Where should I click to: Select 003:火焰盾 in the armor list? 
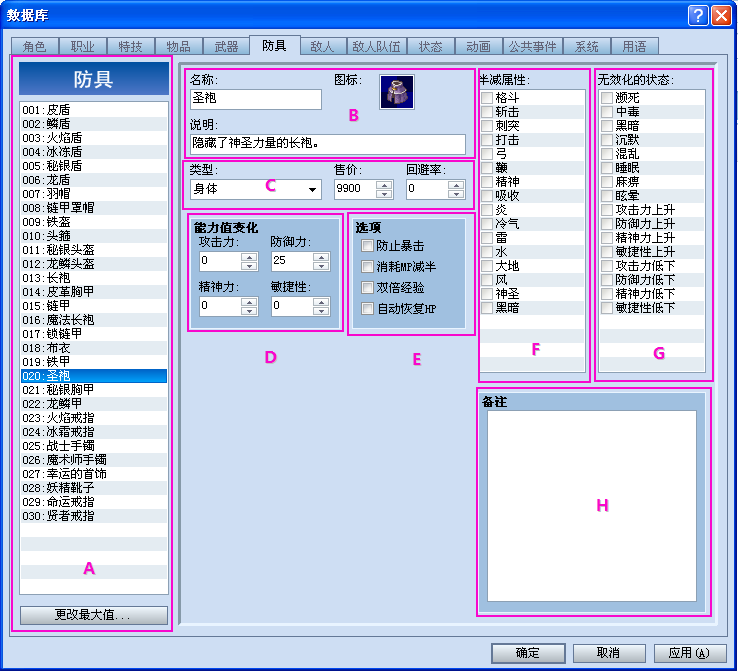[94, 138]
